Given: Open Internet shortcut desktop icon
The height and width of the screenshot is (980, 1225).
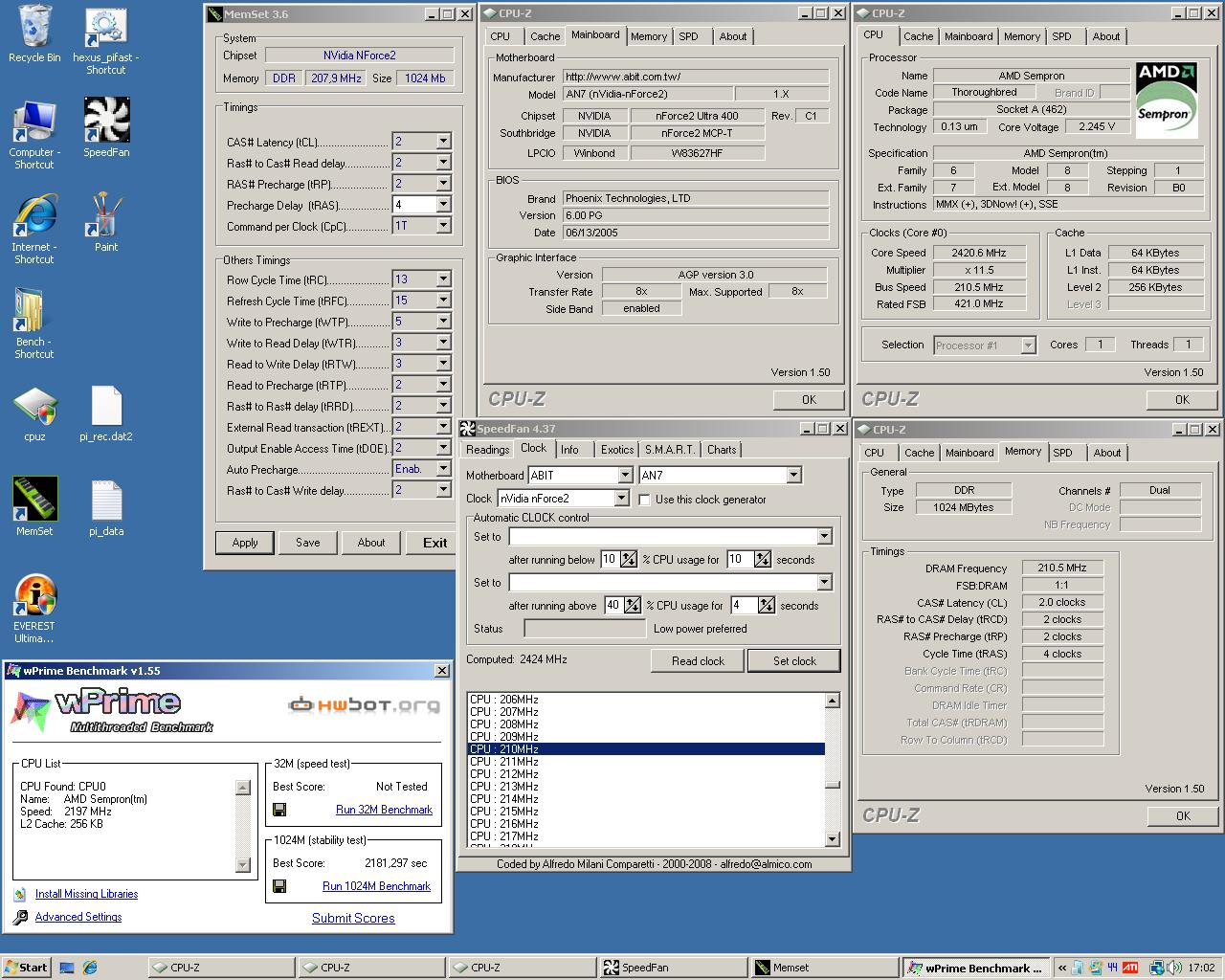Looking at the screenshot, I should click(34, 215).
